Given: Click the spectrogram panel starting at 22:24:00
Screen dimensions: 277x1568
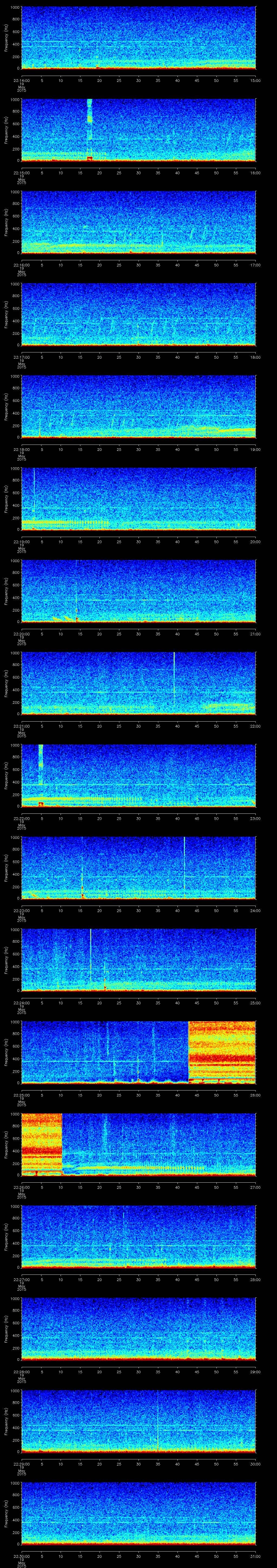Looking at the screenshot, I should pyautogui.click(x=139, y=960).
